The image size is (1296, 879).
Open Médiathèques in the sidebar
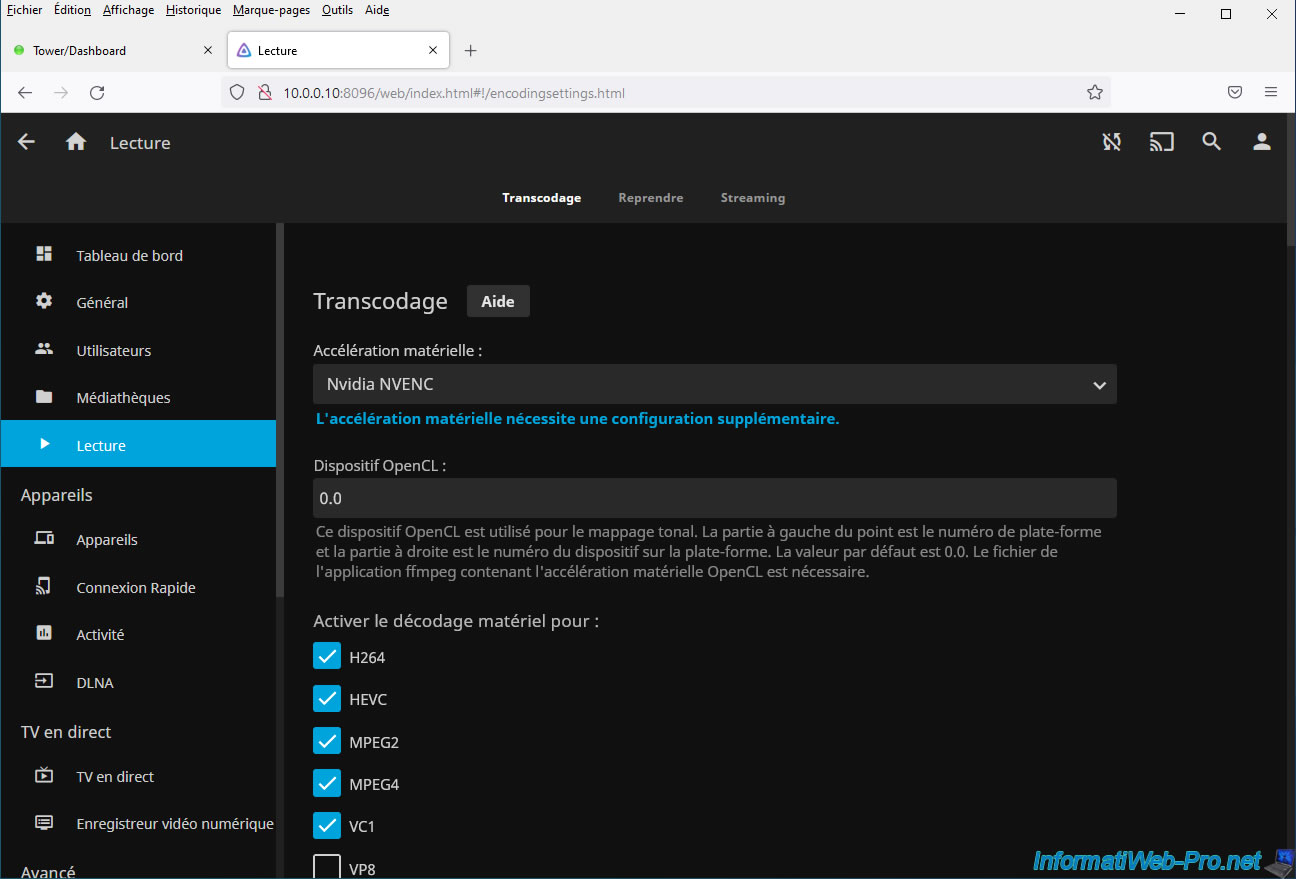[123, 397]
